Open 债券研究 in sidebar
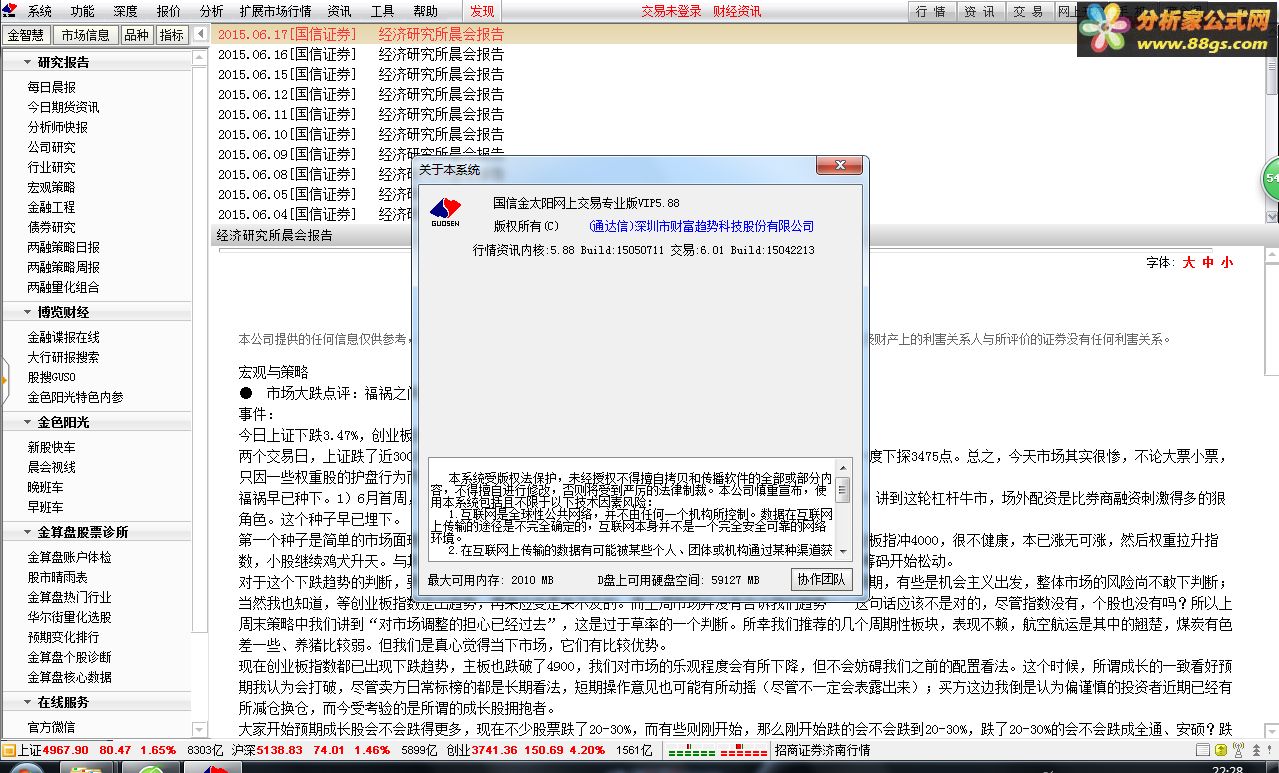This screenshot has height=773, width=1279. tap(51, 227)
